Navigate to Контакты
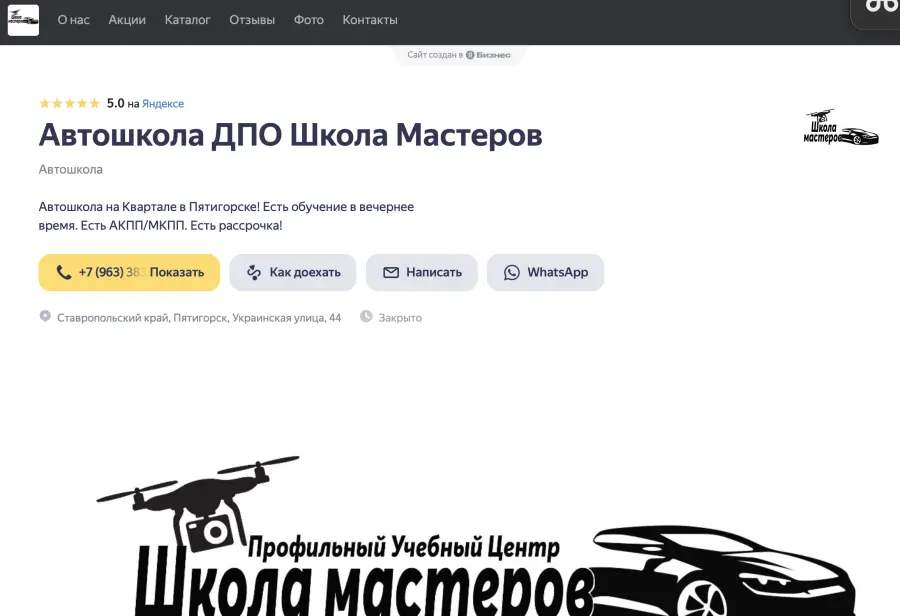This screenshot has height=616, width=900. pos(370,20)
